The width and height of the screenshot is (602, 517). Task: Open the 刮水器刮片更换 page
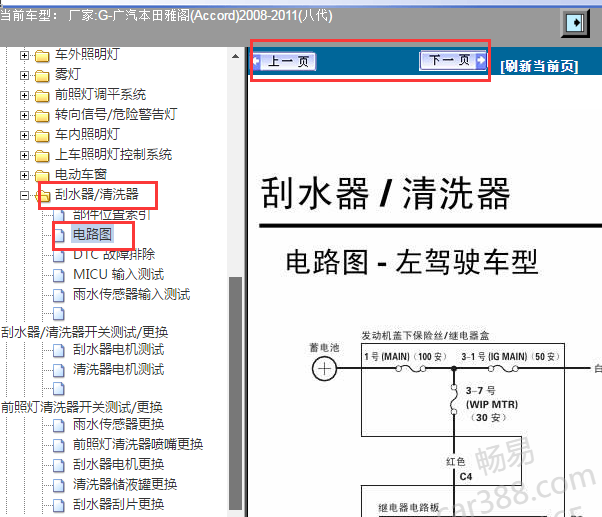(x=119, y=504)
